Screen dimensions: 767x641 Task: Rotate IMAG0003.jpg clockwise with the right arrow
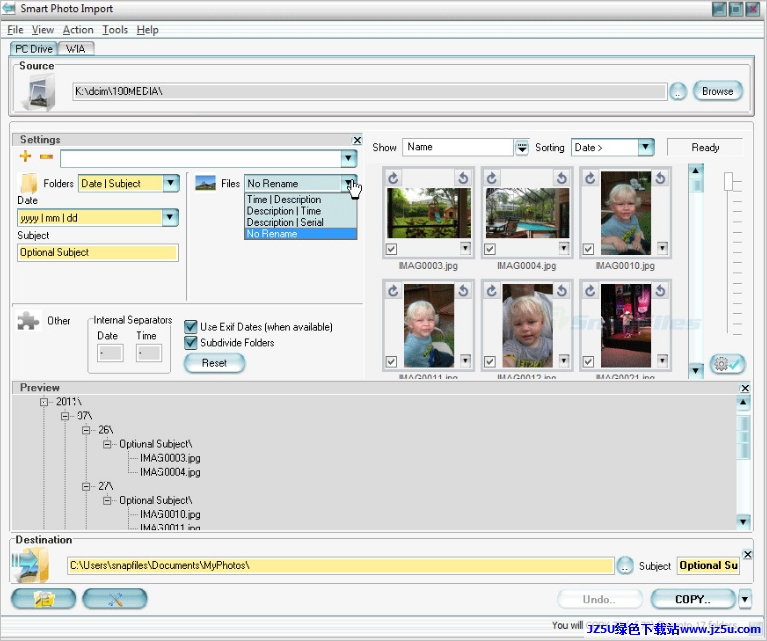tap(463, 178)
